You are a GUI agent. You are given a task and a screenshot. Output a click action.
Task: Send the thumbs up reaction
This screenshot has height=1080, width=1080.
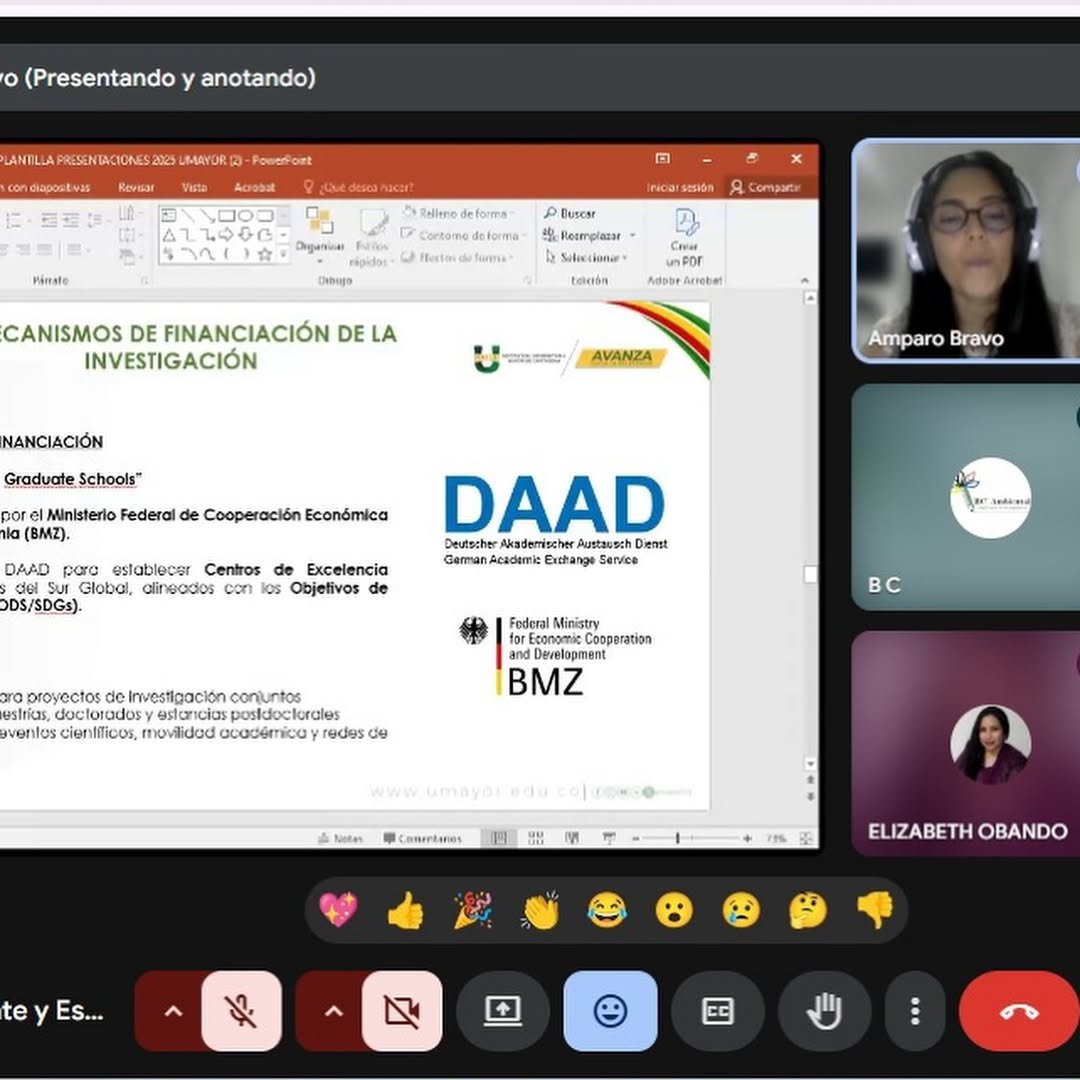coord(405,910)
